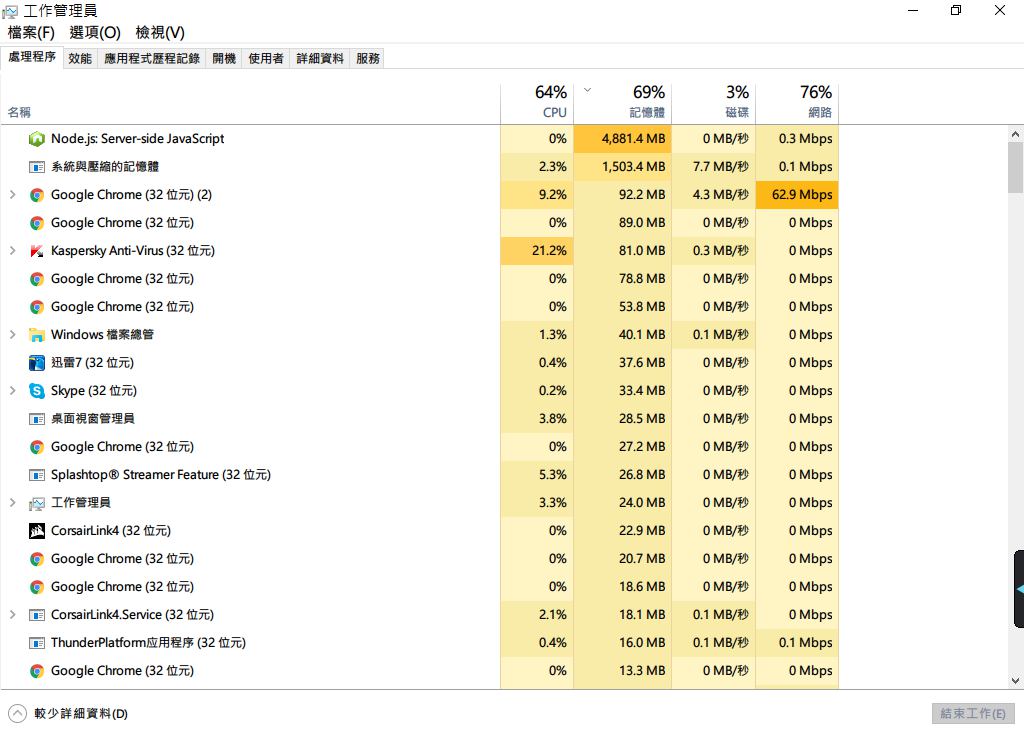This screenshot has width=1024, height=738.
Task: Sort by the 記憶體 column header
Action: tap(622, 103)
